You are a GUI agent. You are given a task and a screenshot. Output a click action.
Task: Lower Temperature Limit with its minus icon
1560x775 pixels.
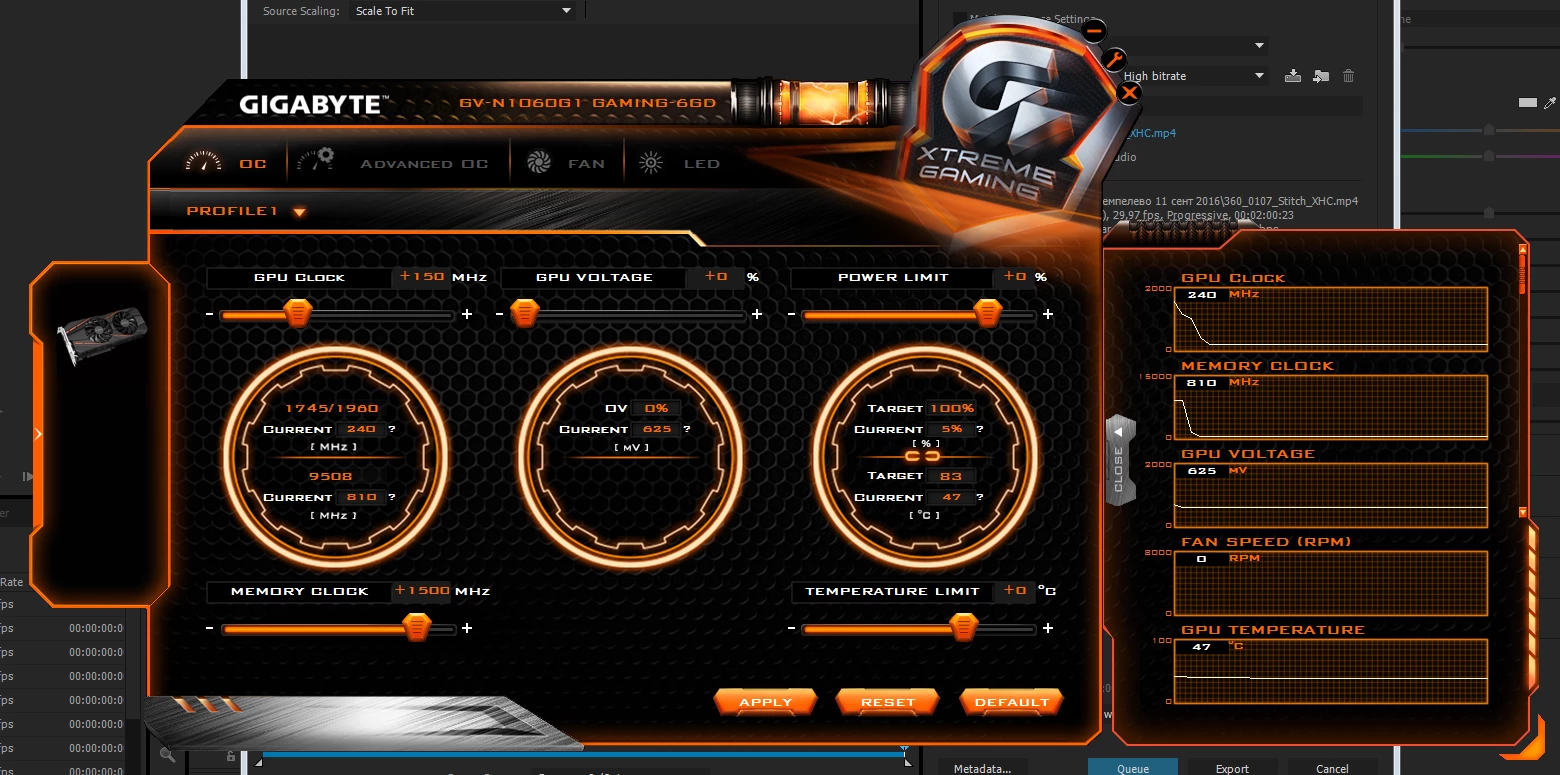pos(791,629)
